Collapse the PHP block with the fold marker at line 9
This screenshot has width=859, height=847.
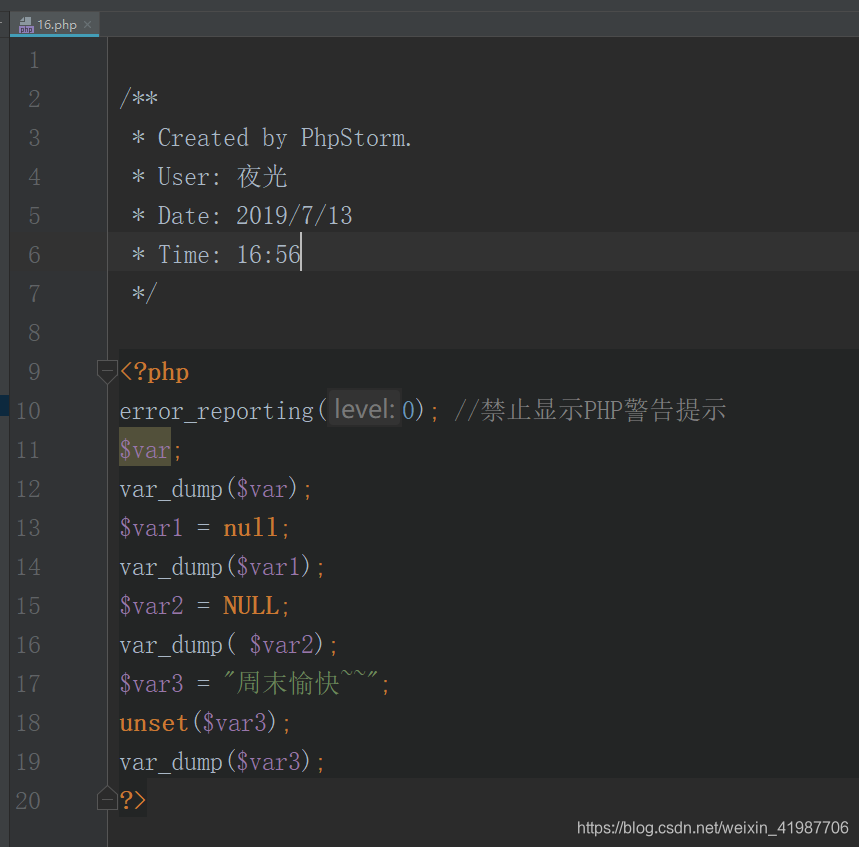point(107,371)
